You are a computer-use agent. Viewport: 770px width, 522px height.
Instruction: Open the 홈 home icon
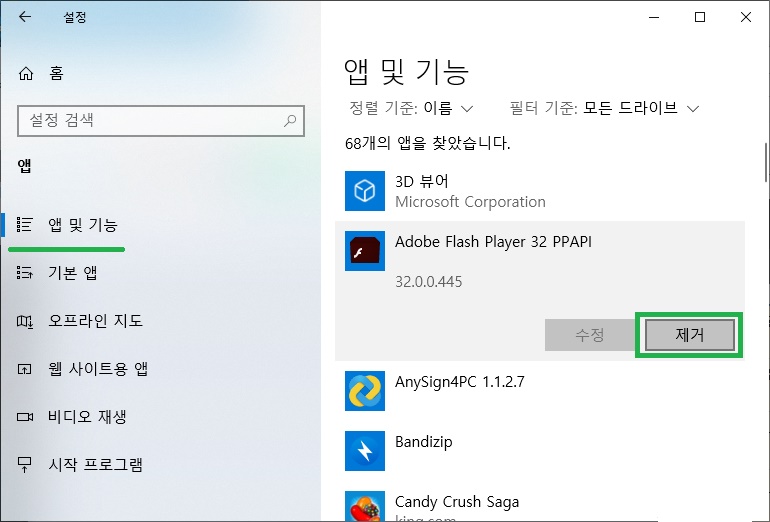26,74
